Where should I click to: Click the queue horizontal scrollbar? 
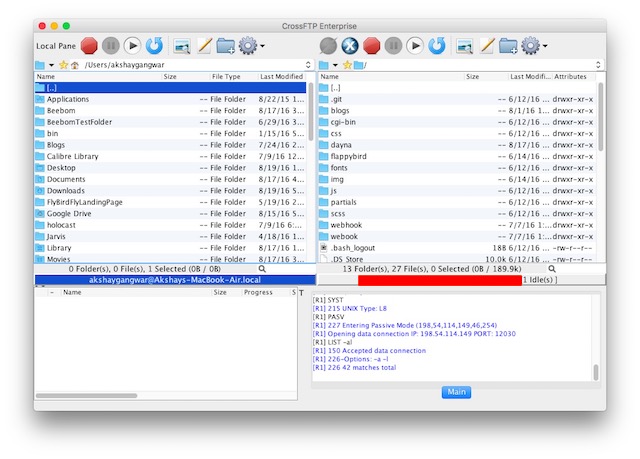(87, 395)
